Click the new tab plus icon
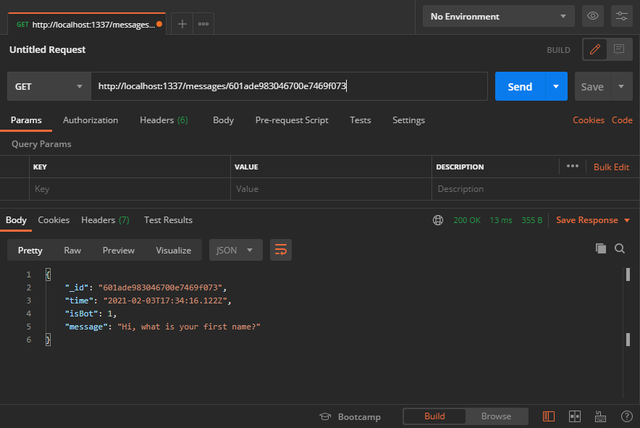The width and height of the screenshot is (640, 428). 182,24
